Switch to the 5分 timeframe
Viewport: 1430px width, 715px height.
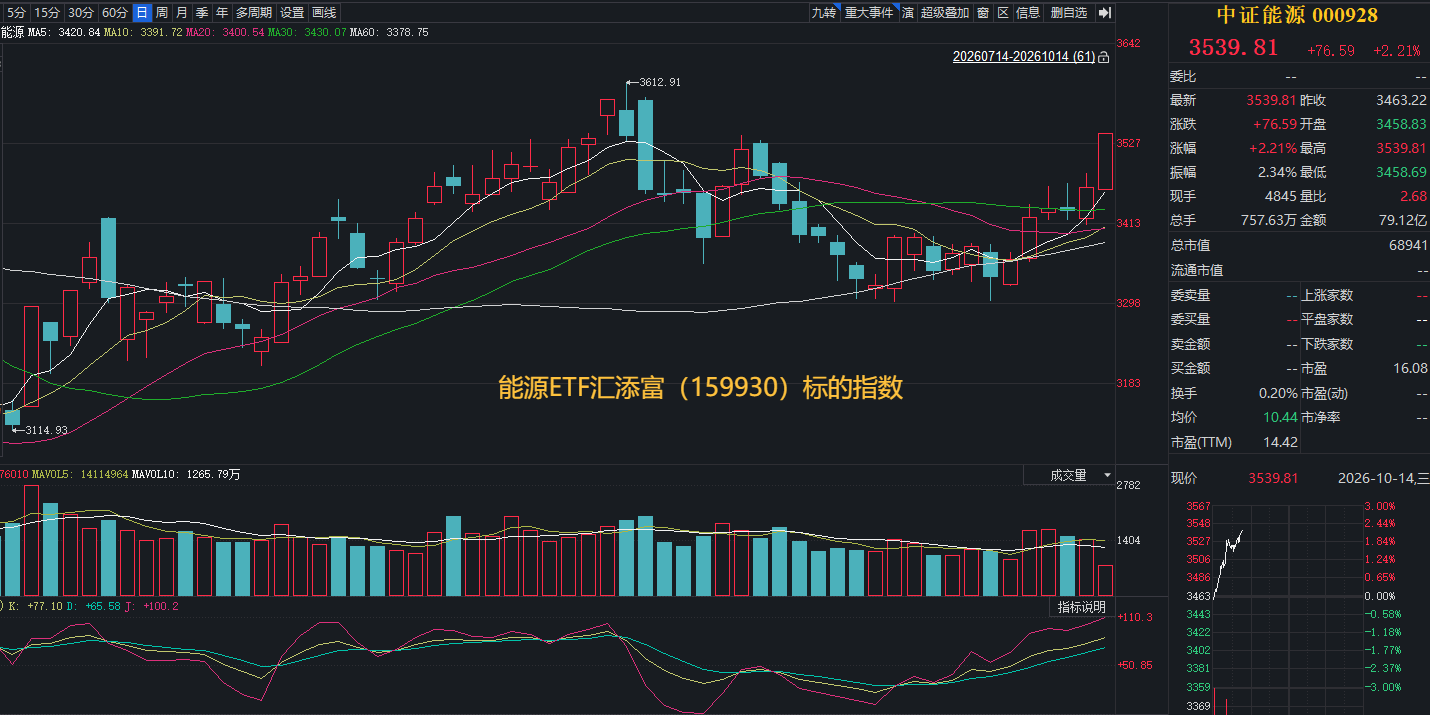point(16,13)
